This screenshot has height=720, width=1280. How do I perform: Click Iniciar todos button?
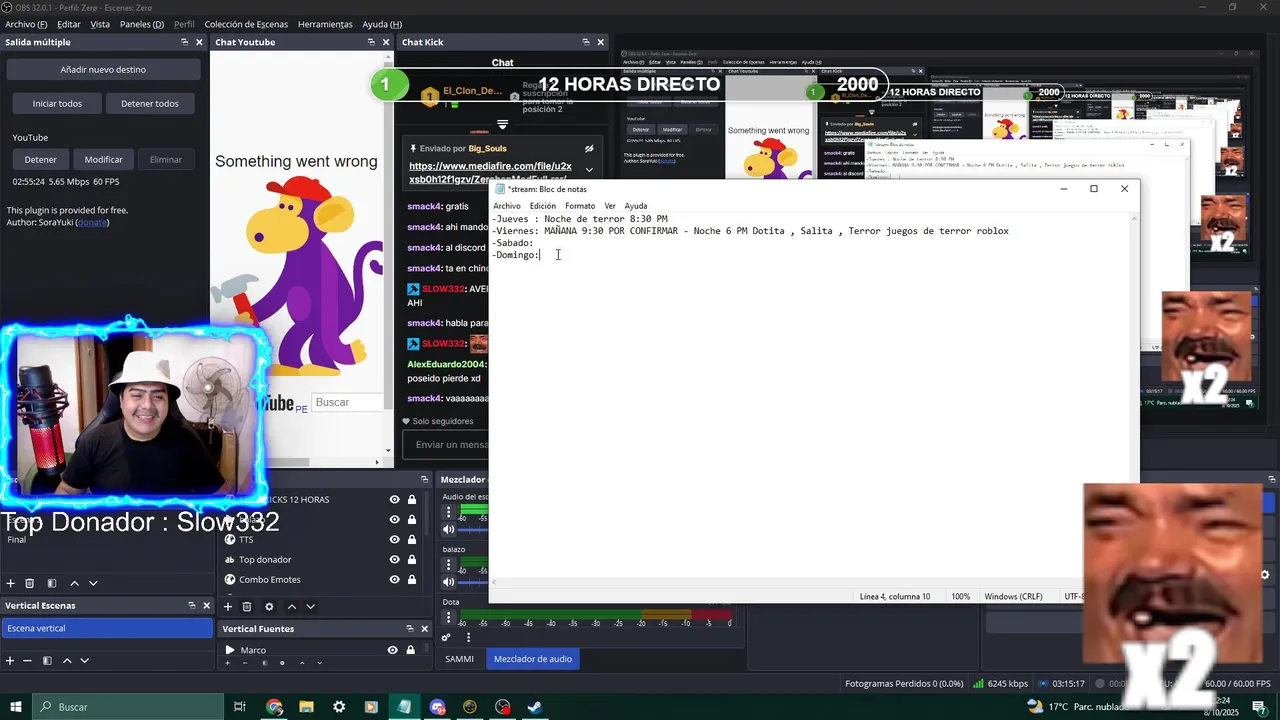point(57,103)
